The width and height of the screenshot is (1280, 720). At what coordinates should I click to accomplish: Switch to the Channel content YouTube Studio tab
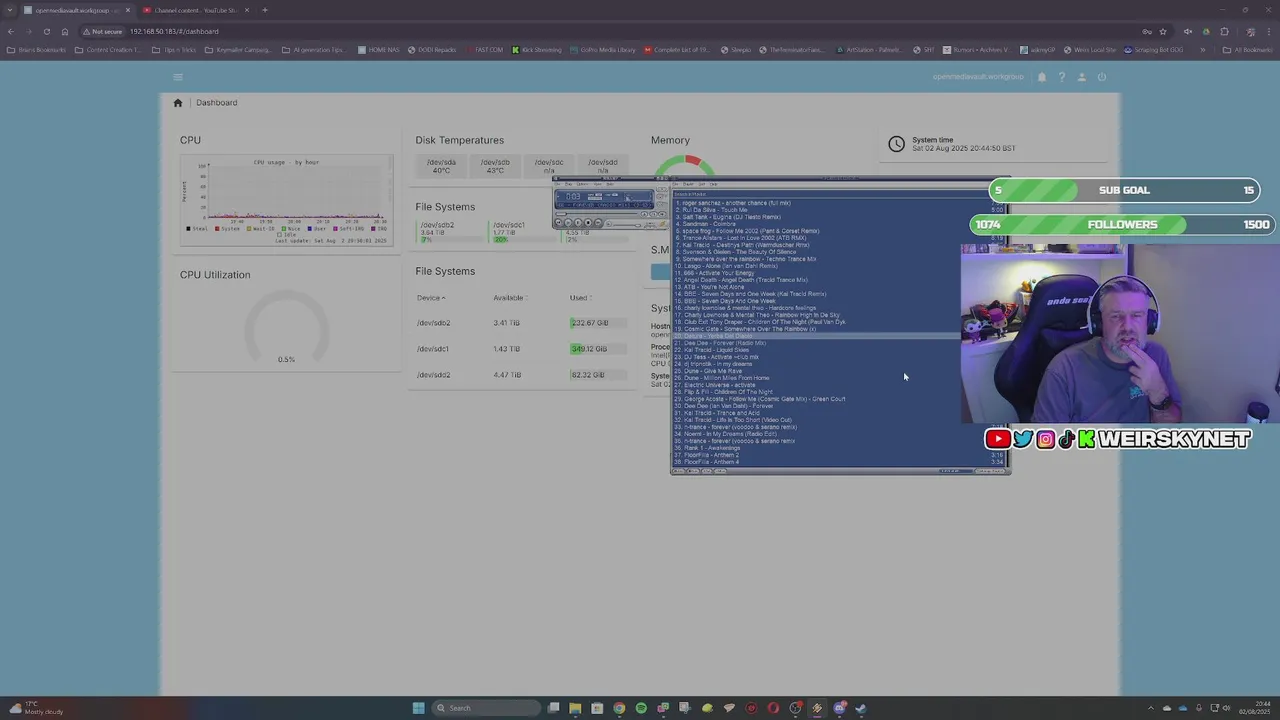[x=195, y=10]
